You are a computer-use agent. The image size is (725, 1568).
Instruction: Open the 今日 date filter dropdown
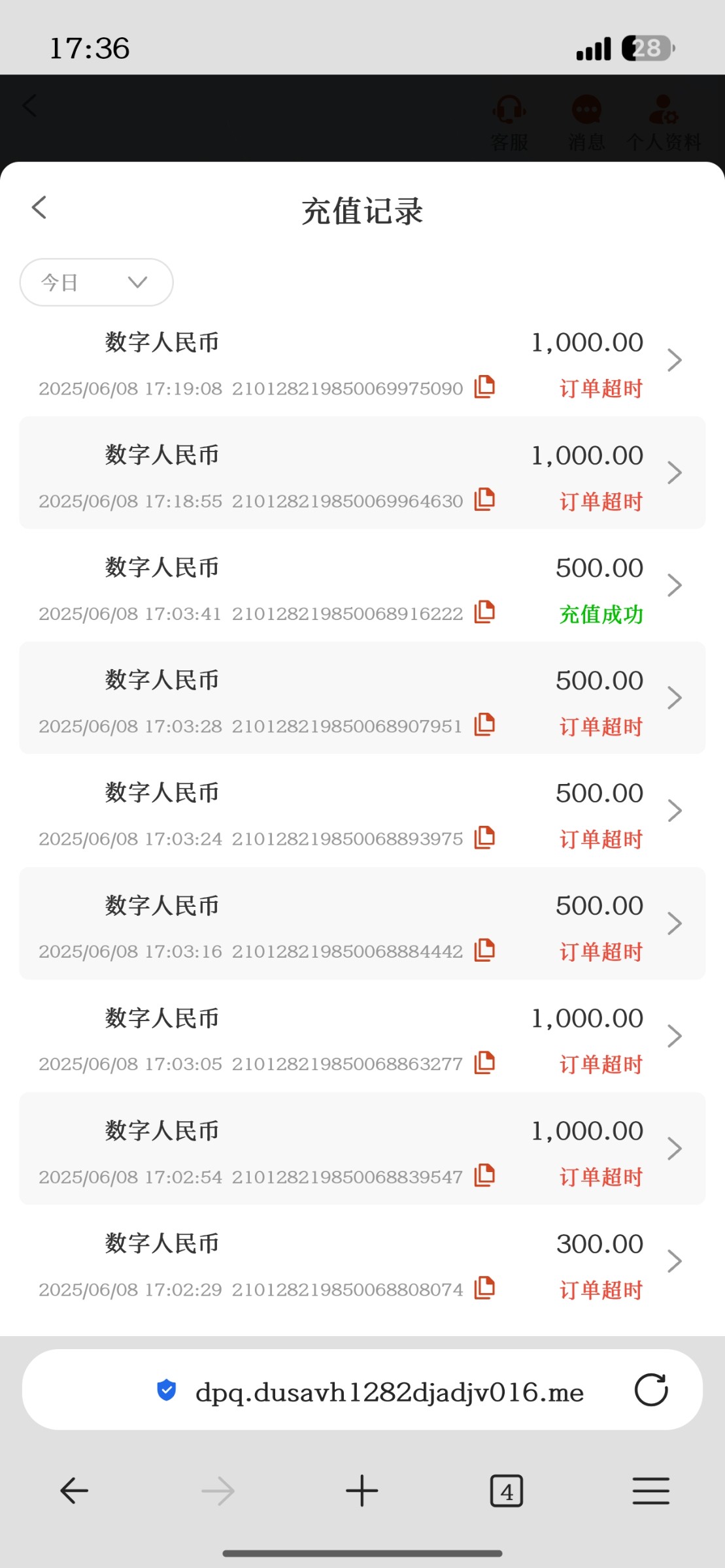[x=97, y=282]
